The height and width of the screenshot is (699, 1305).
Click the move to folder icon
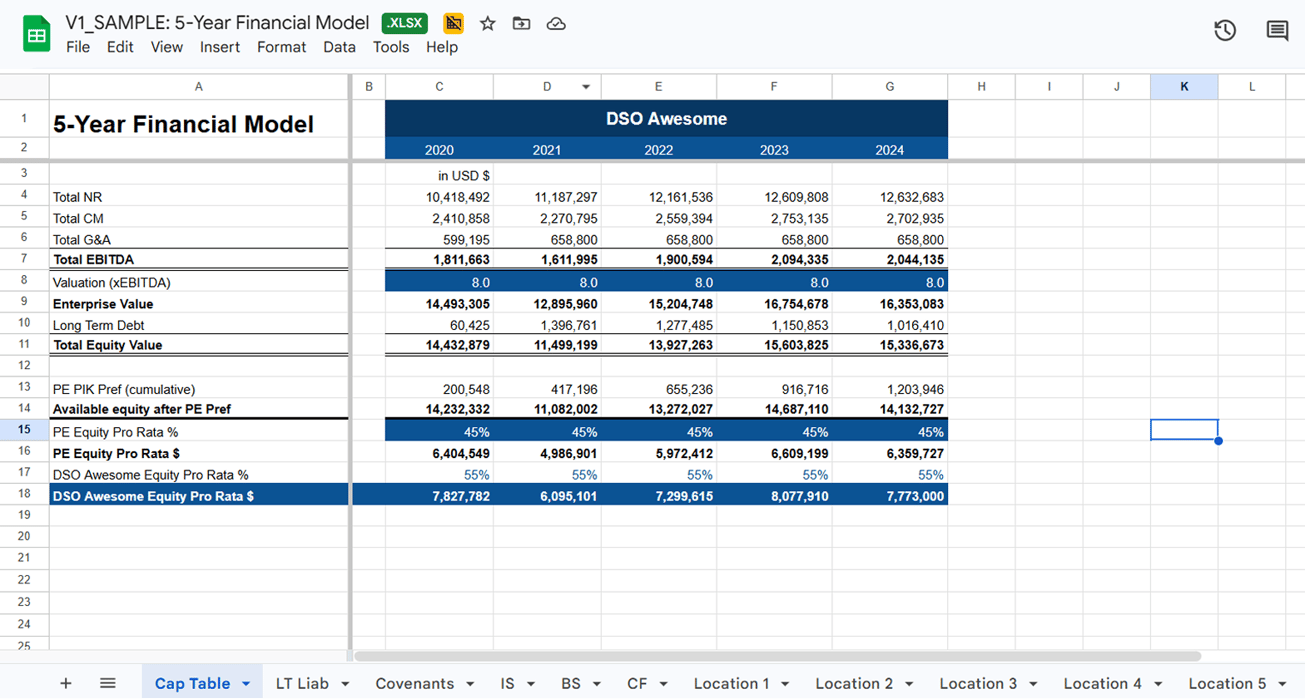pos(522,23)
